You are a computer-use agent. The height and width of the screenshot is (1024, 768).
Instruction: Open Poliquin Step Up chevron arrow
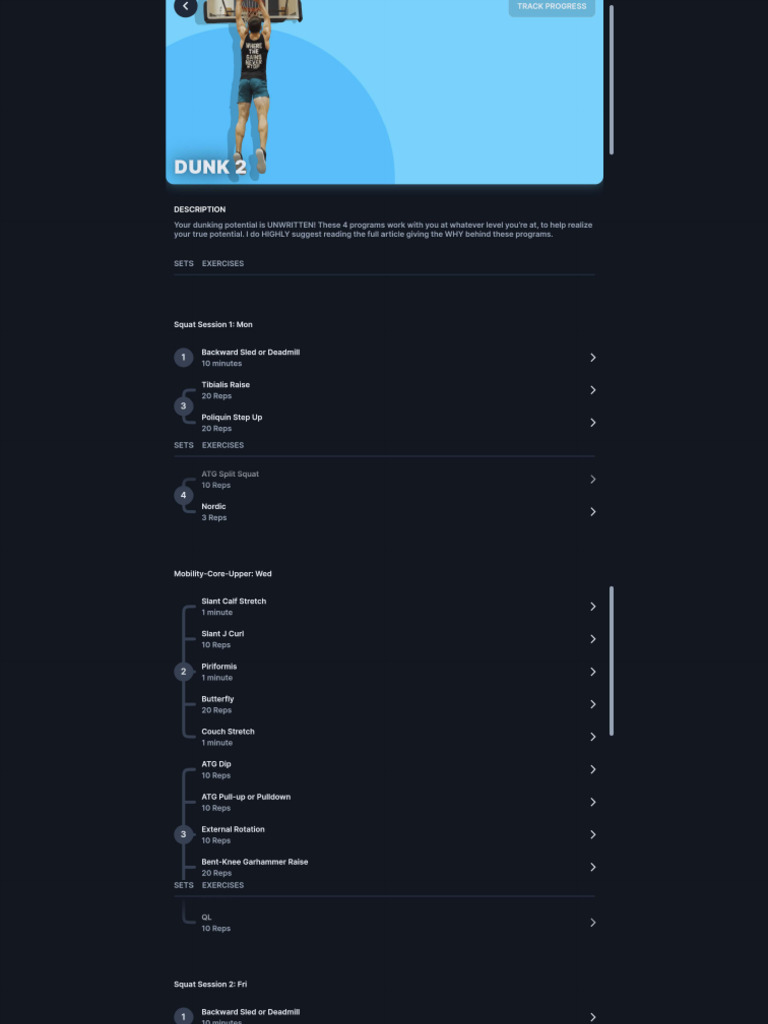click(592, 423)
